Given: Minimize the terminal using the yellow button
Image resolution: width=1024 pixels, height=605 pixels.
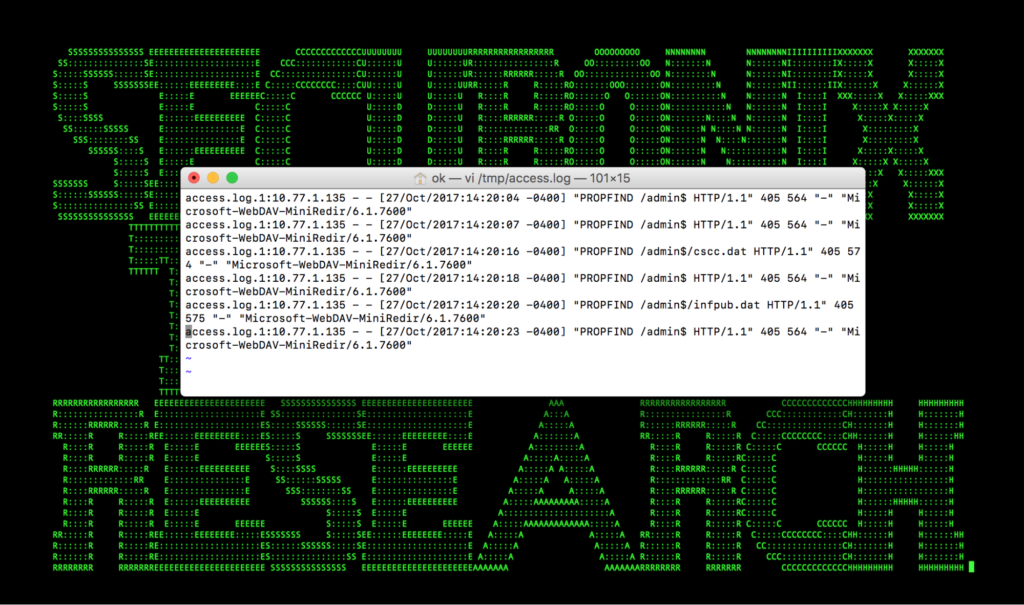Looking at the screenshot, I should click(x=213, y=178).
